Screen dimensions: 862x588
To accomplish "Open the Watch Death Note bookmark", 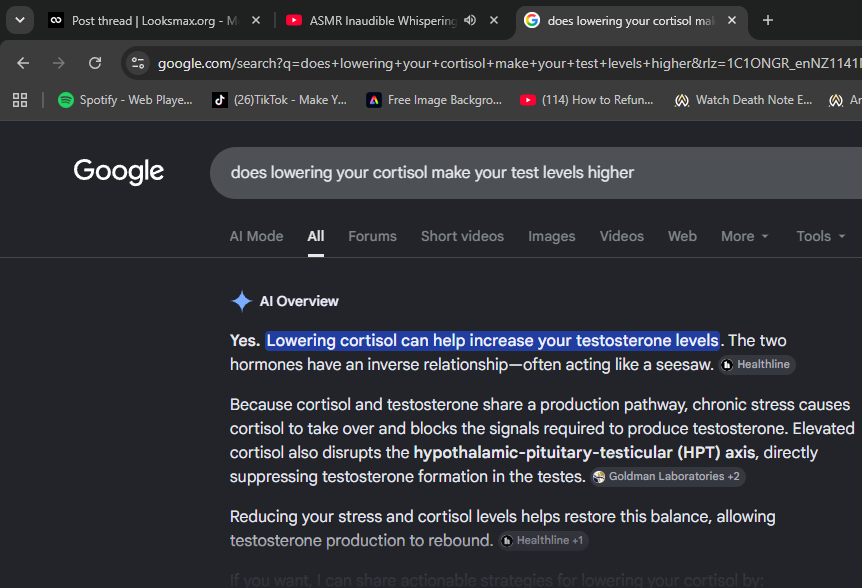I will pyautogui.click(x=743, y=100).
